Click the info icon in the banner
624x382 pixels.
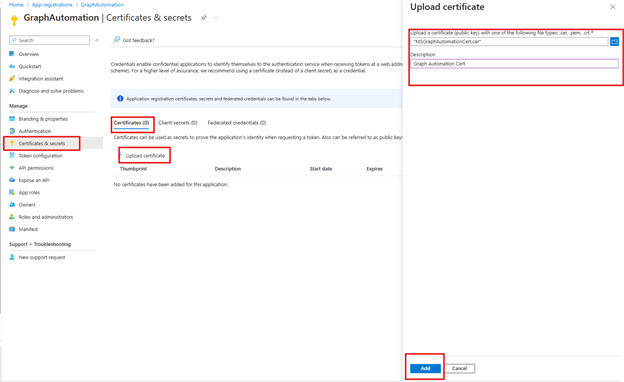(120, 98)
